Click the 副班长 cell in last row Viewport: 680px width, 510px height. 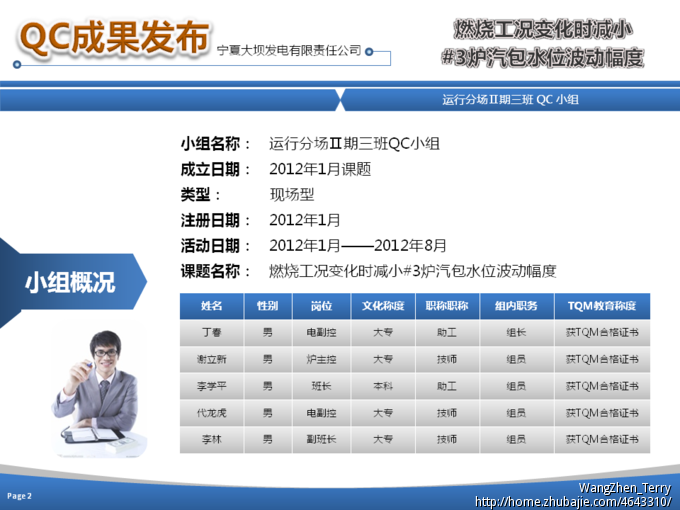(x=321, y=439)
